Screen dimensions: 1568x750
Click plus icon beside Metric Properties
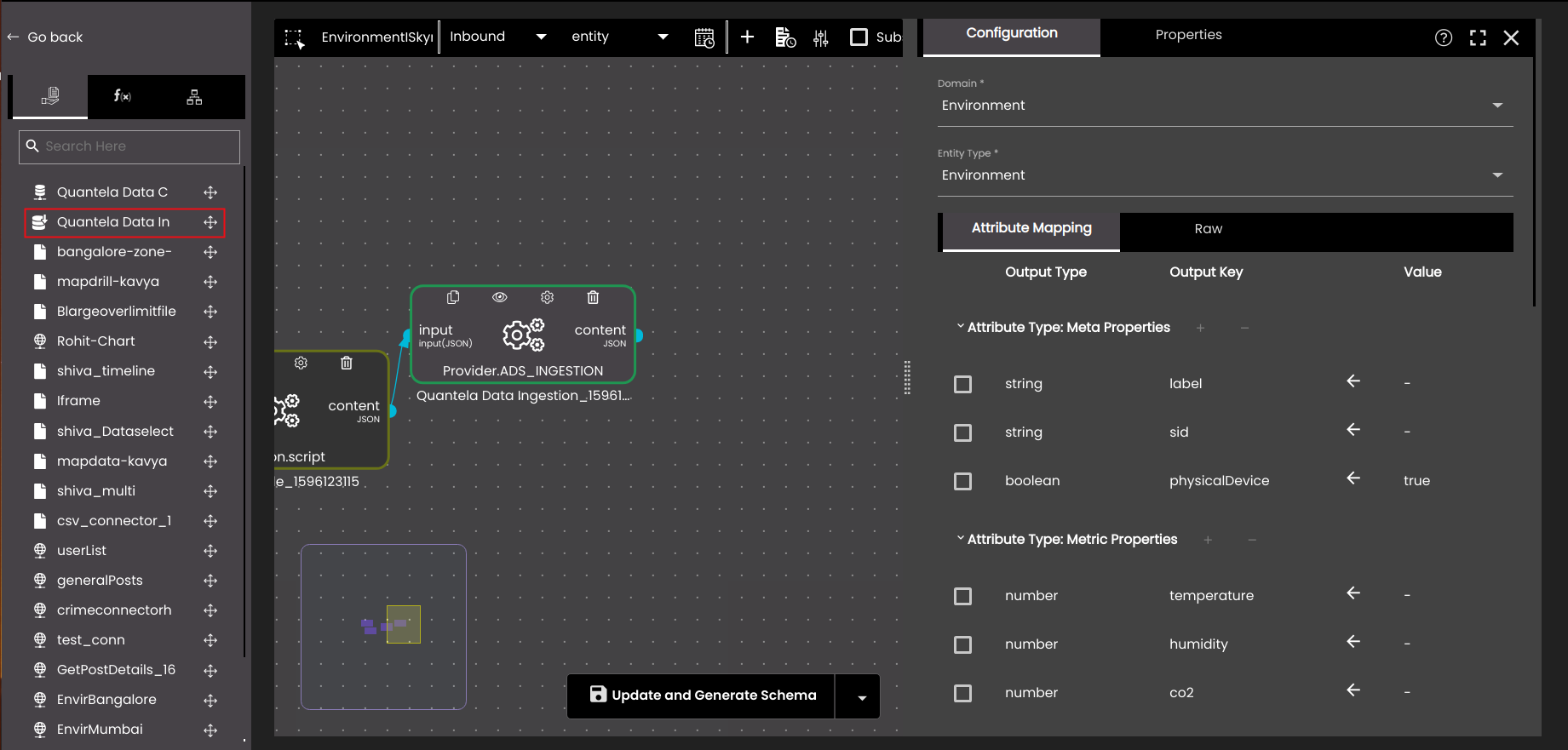click(1208, 540)
